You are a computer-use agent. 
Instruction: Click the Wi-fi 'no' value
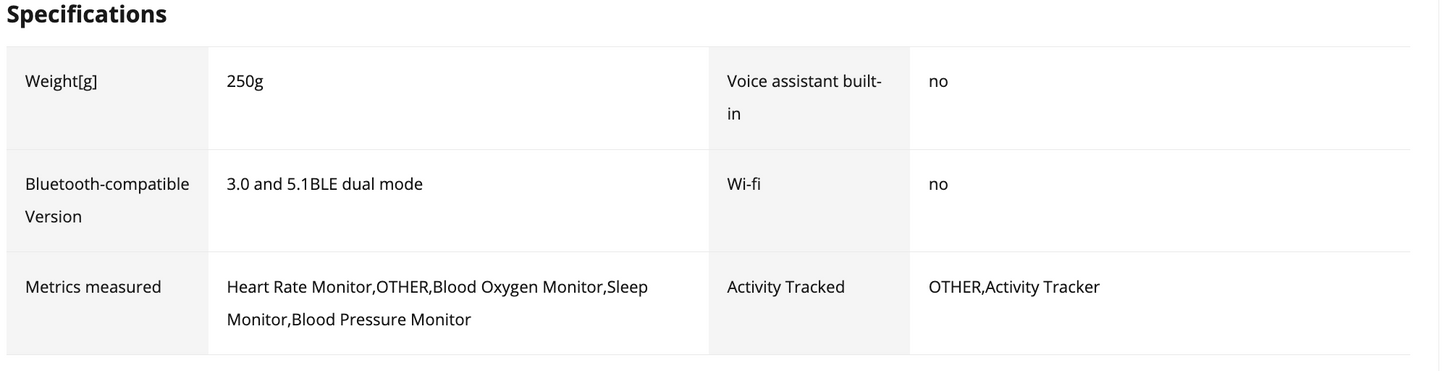(x=938, y=184)
